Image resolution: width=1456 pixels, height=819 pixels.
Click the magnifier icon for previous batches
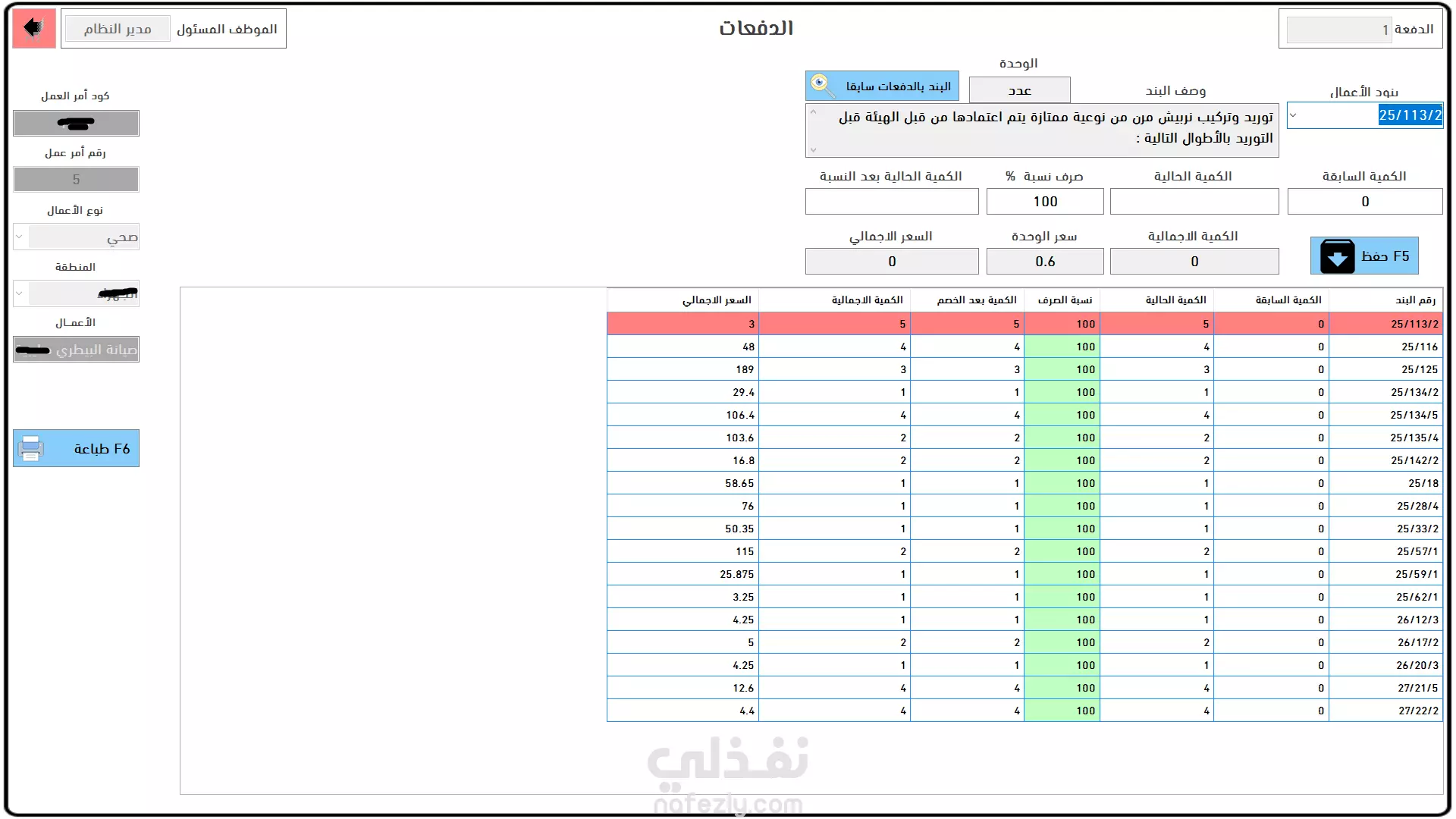click(822, 85)
